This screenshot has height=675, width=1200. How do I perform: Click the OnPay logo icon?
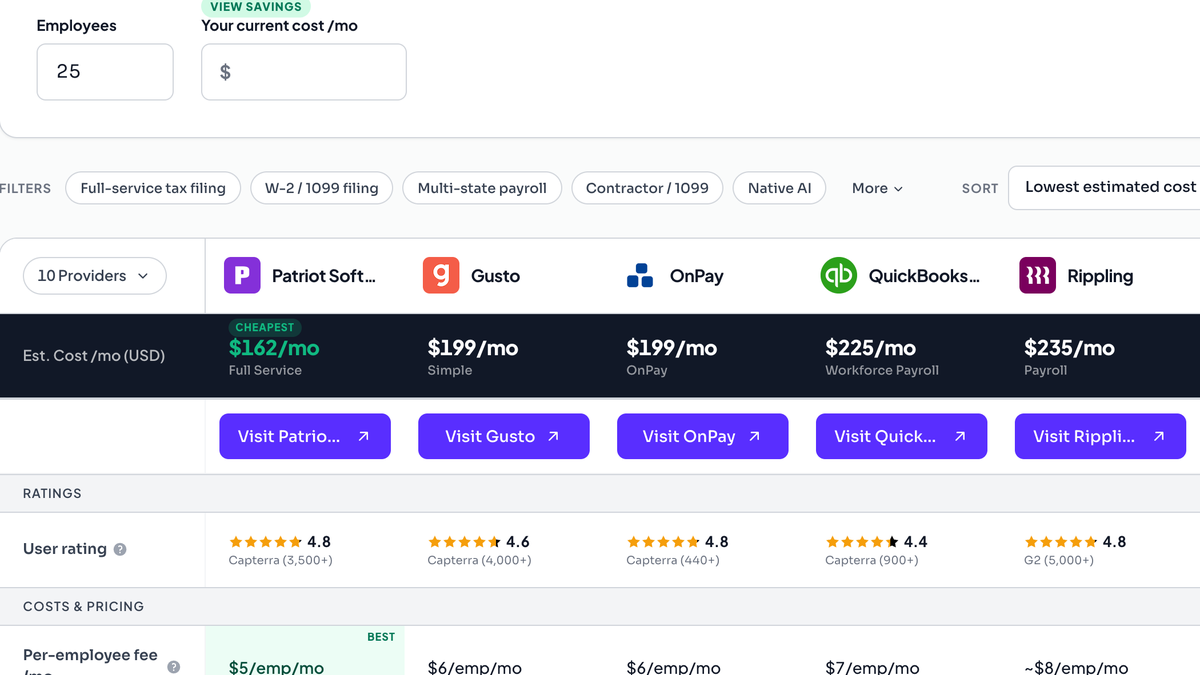click(x=640, y=275)
